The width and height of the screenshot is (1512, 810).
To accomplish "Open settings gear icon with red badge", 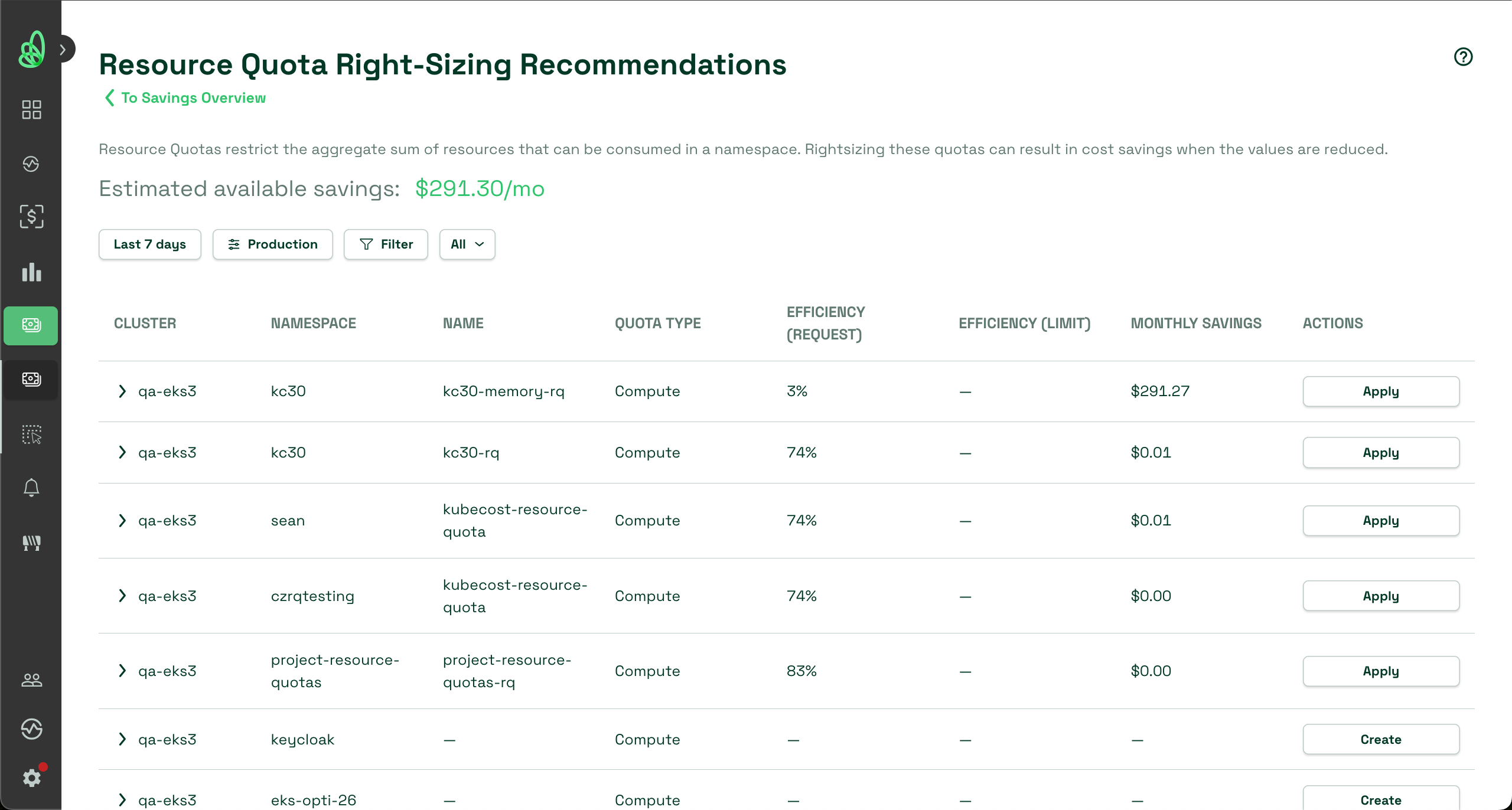I will (31, 778).
